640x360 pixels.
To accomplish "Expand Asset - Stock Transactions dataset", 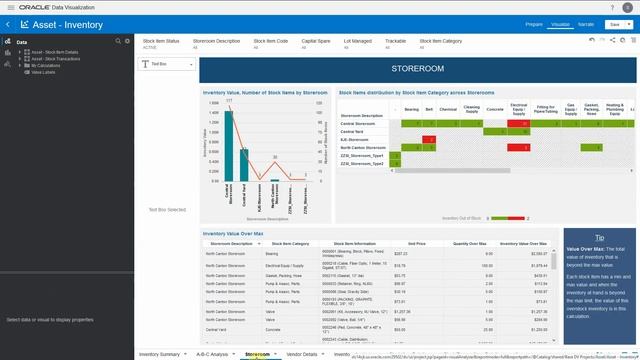I will [20, 59].
